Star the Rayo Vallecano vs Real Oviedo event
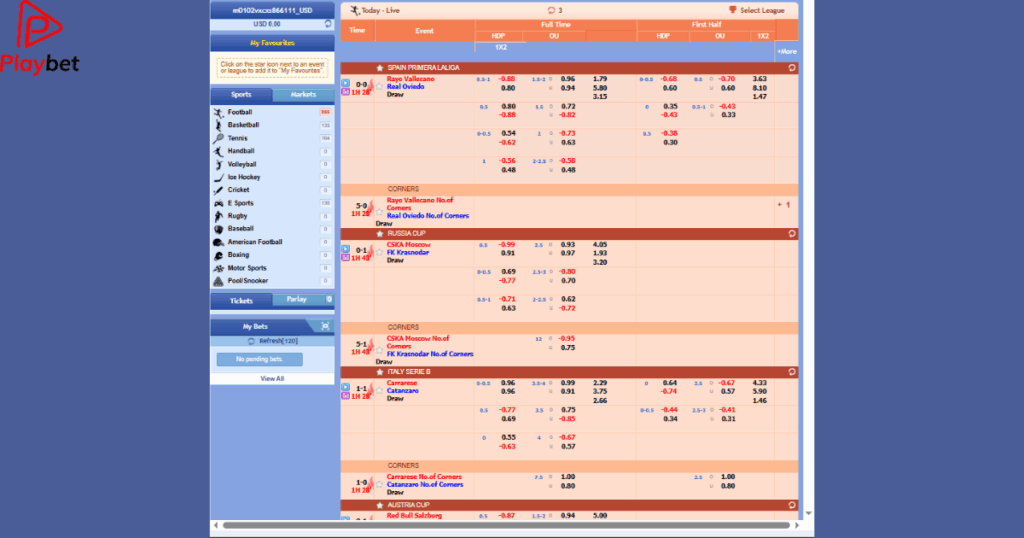The width and height of the screenshot is (1024, 538). [x=379, y=86]
